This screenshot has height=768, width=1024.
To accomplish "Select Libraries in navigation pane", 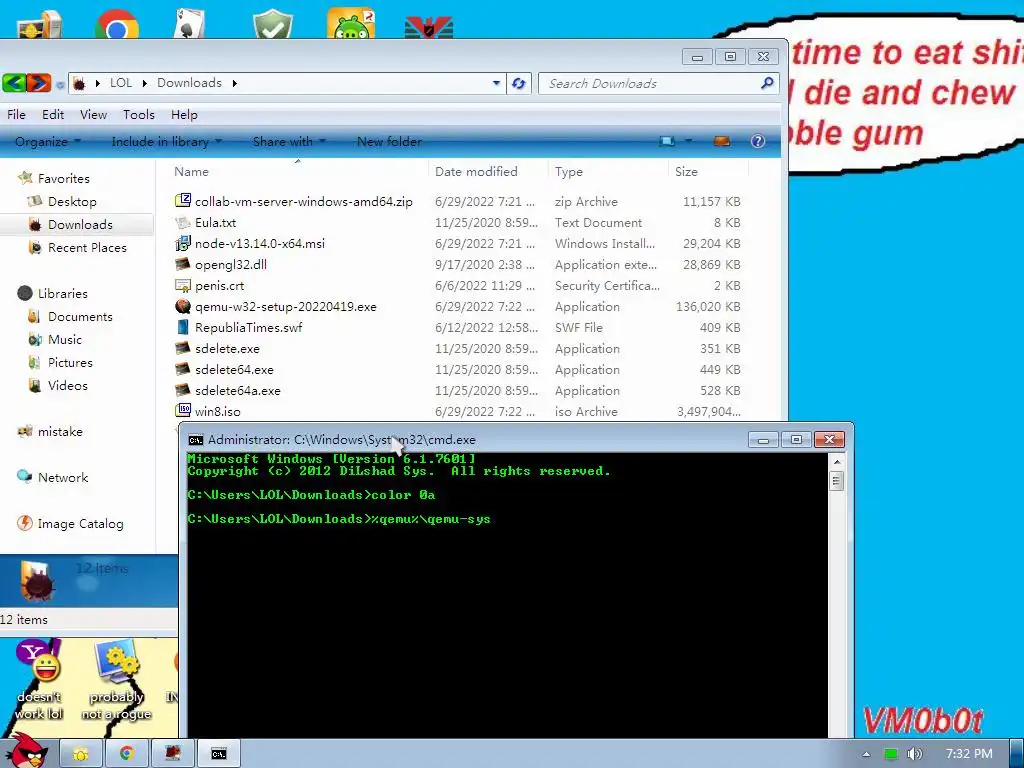I will pos(62,293).
